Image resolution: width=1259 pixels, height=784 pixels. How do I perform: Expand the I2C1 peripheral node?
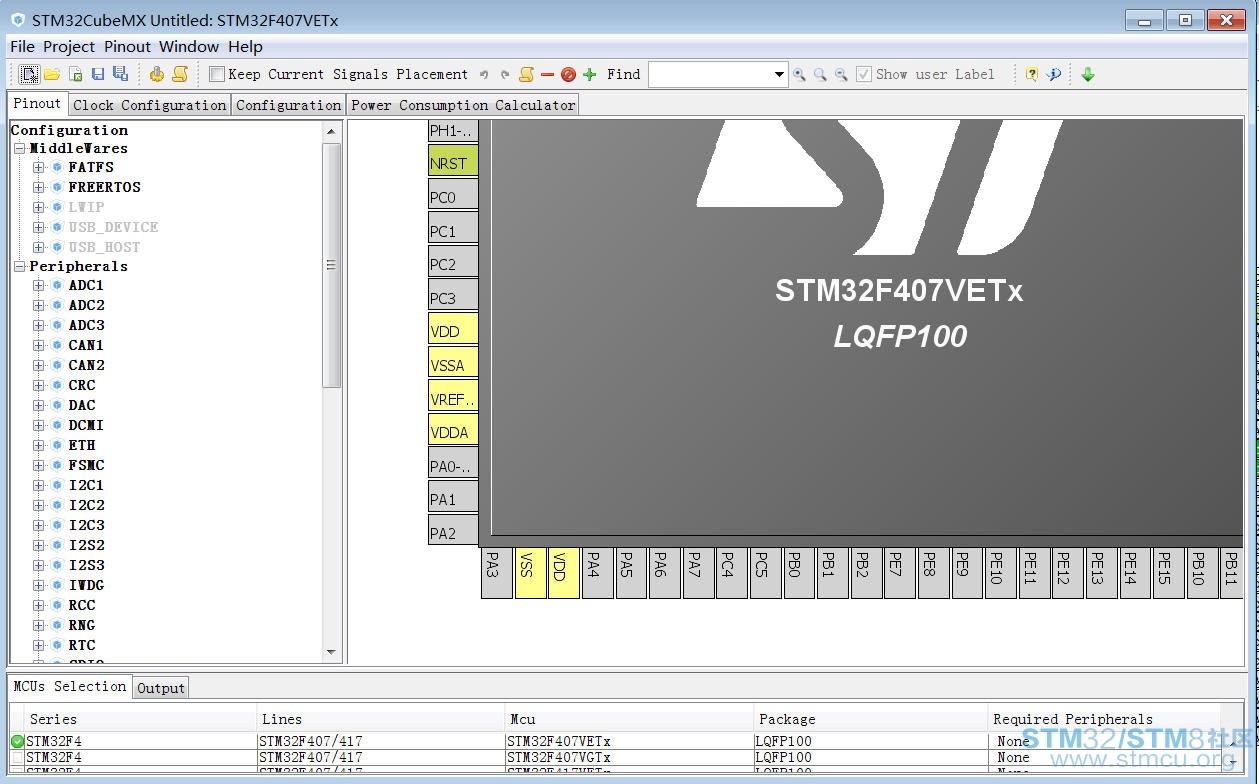[x=38, y=485]
